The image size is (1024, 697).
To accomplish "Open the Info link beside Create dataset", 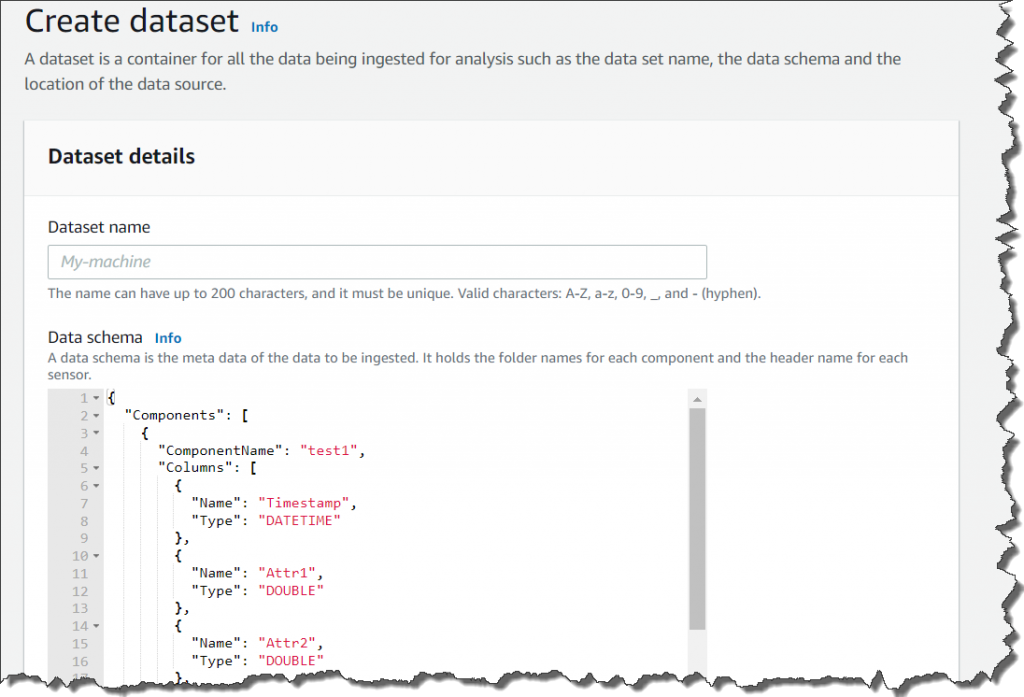I will coord(264,27).
